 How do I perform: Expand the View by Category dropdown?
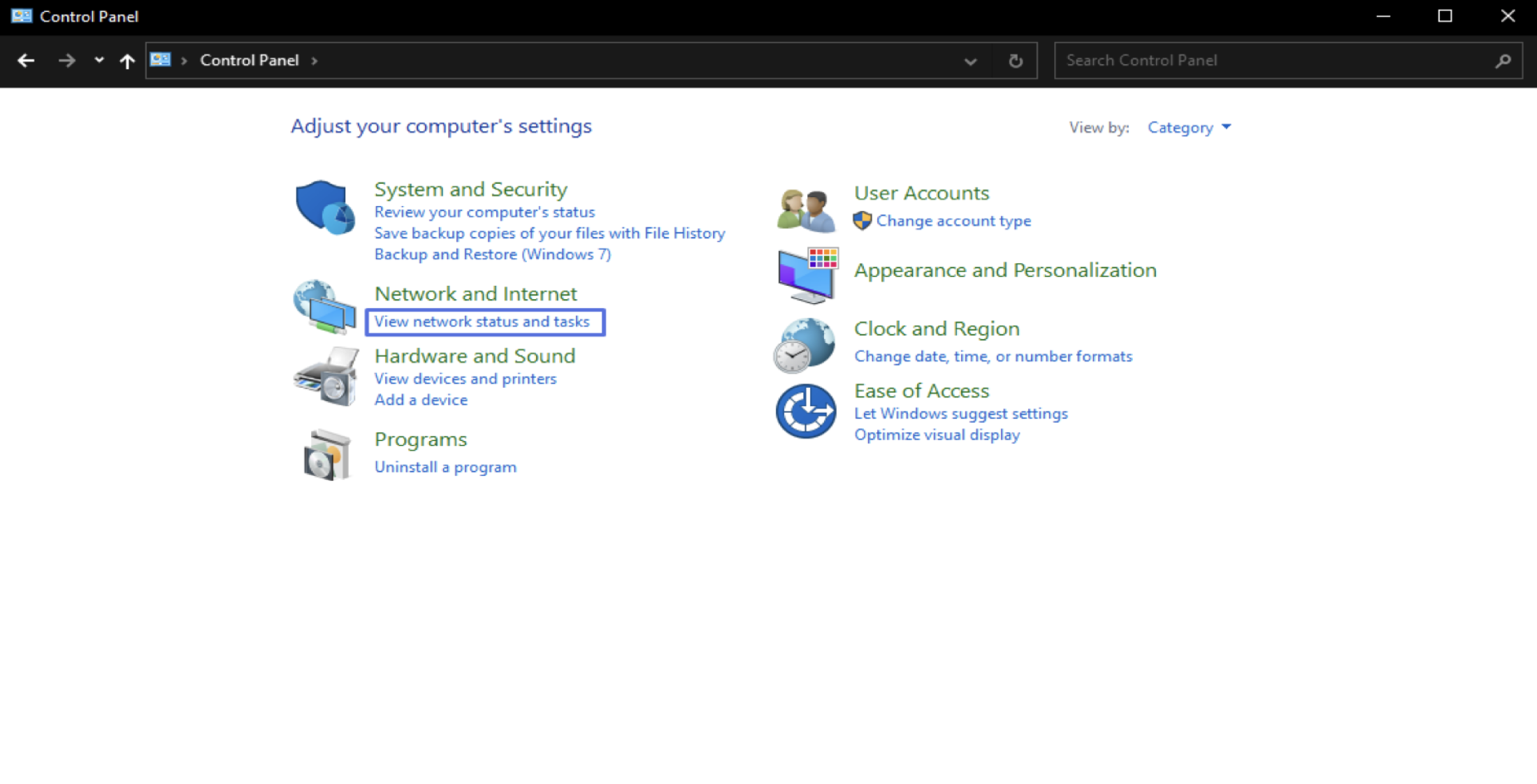click(x=1188, y=127)
